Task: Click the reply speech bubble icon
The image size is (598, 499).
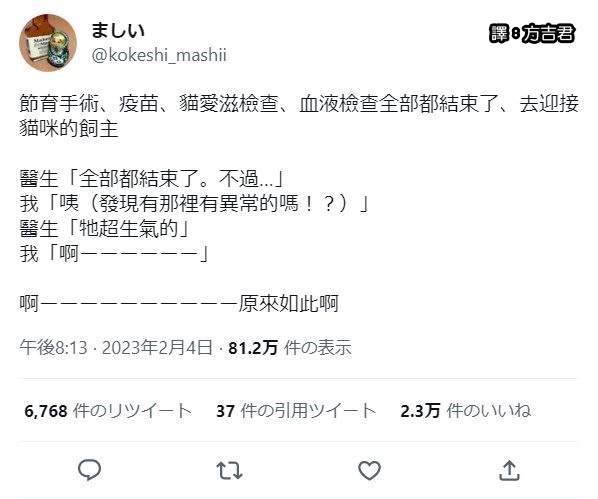Action: [x=90, y=470]
